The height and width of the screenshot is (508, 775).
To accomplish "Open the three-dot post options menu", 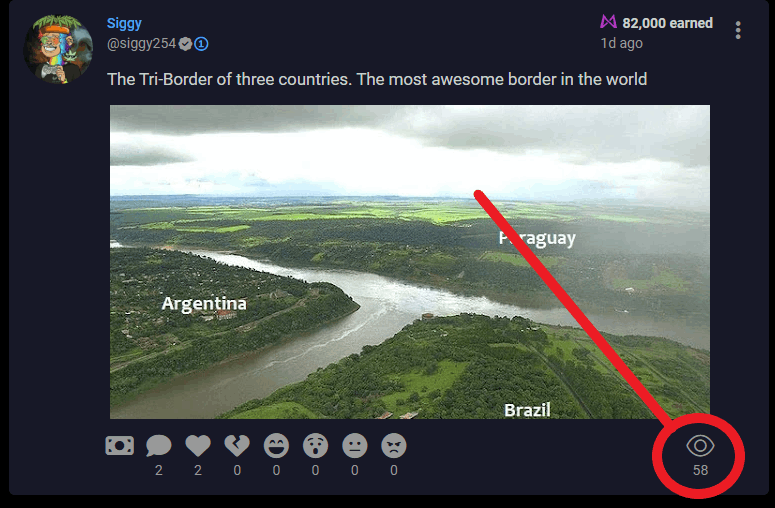I will pyautogui.click(x=737, y=30).
